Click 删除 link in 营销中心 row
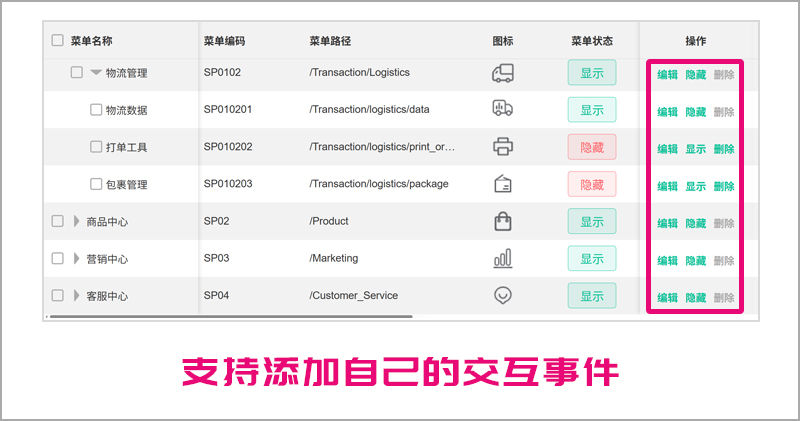 point(724,261)
